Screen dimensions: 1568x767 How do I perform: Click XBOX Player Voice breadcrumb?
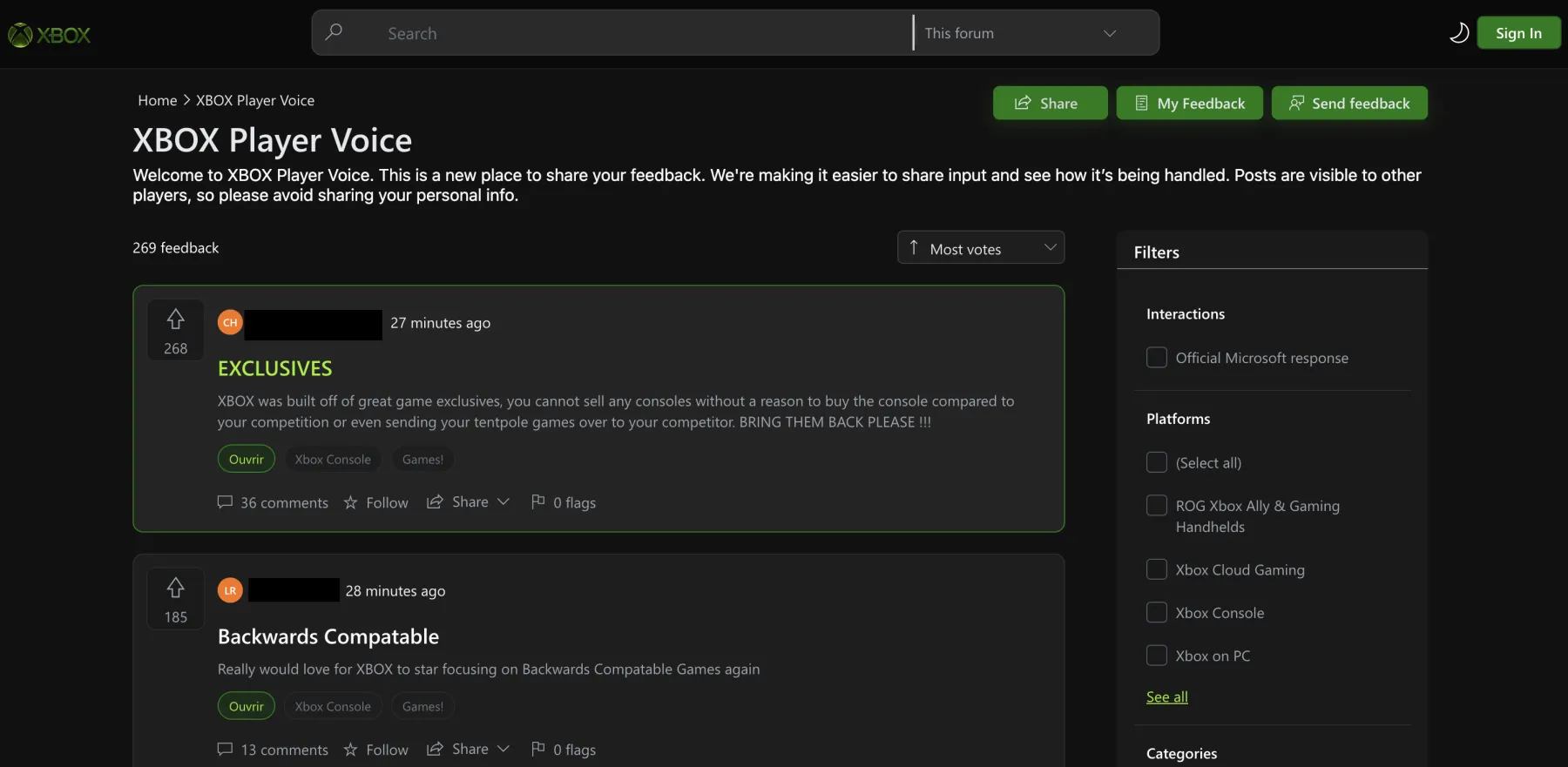click(x=255, y=100)
